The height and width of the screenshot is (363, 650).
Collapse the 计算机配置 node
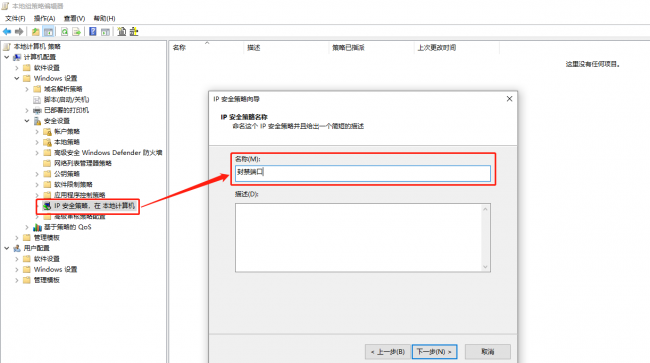[7, 57]
